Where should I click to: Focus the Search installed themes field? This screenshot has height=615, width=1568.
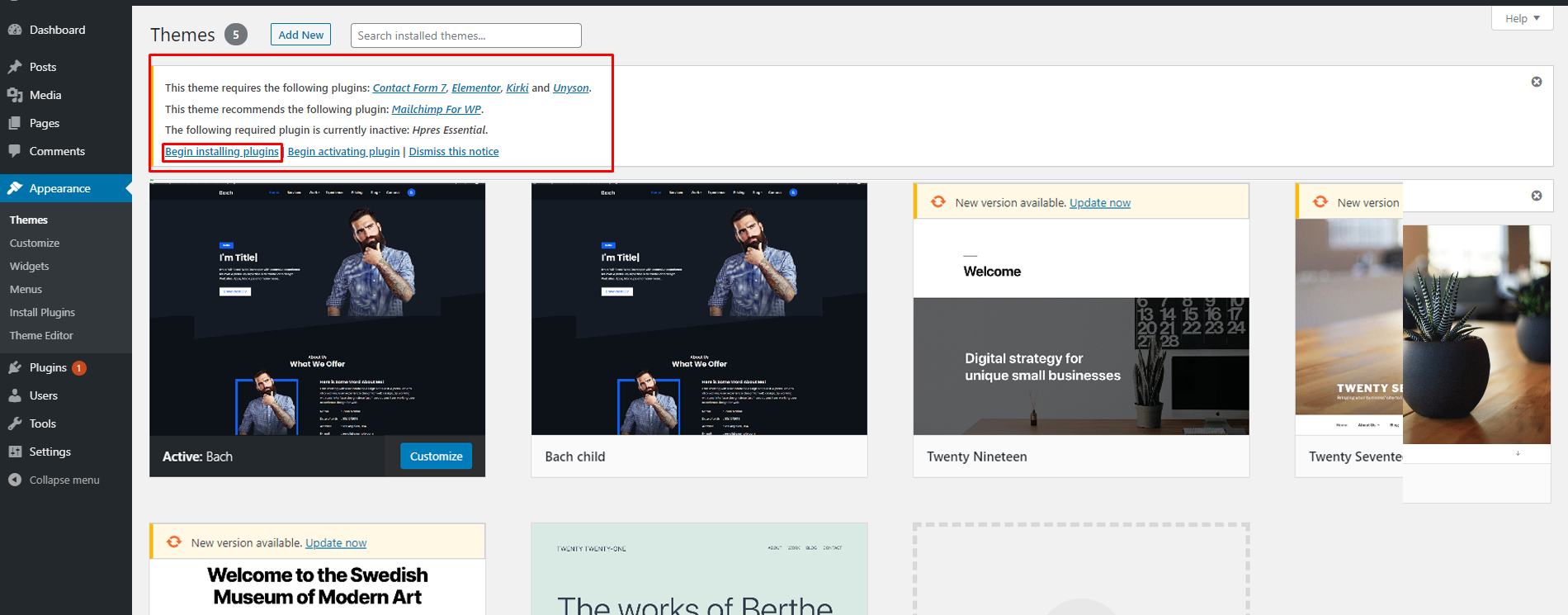point(466,35)
